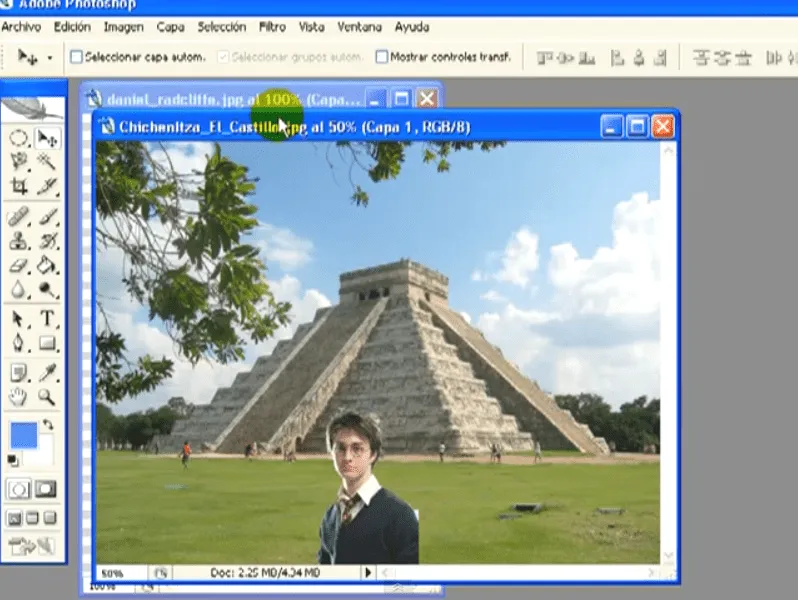
Task: Set full screen mode with menu bar
Action: 32,519
